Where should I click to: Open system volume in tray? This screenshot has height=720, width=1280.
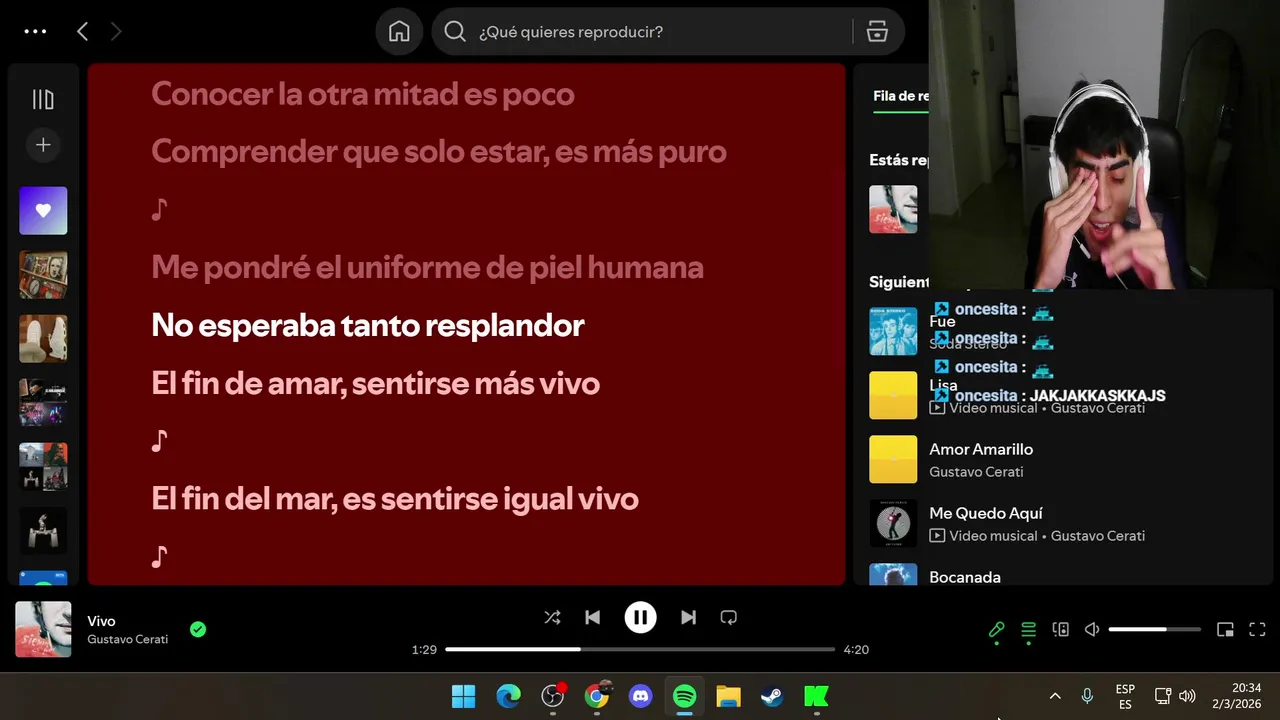1187,696
